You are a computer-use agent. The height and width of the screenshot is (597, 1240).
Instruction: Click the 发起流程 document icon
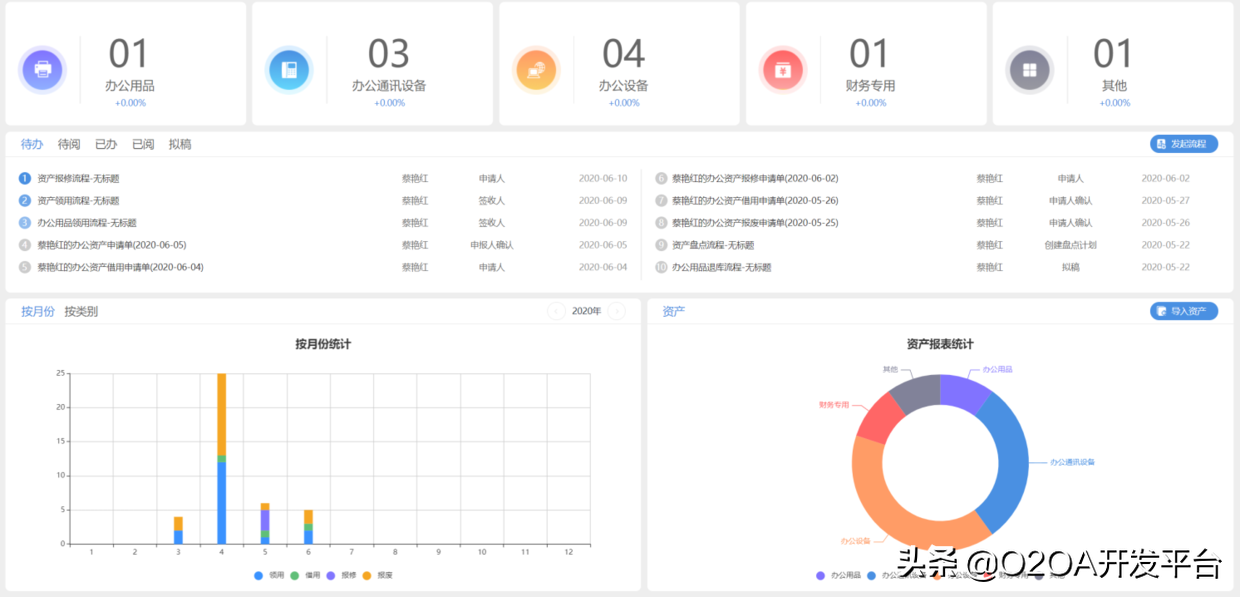[1162, 143]
